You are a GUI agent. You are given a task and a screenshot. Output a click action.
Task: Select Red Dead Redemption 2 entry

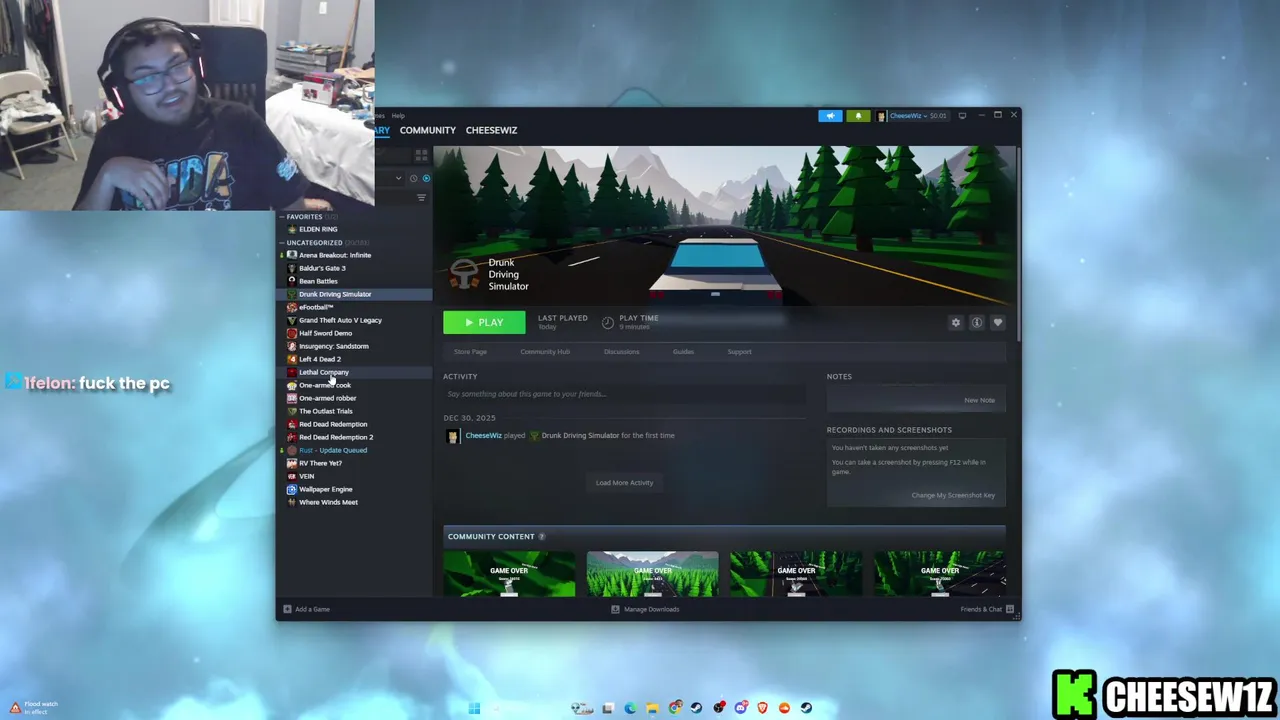354,437
